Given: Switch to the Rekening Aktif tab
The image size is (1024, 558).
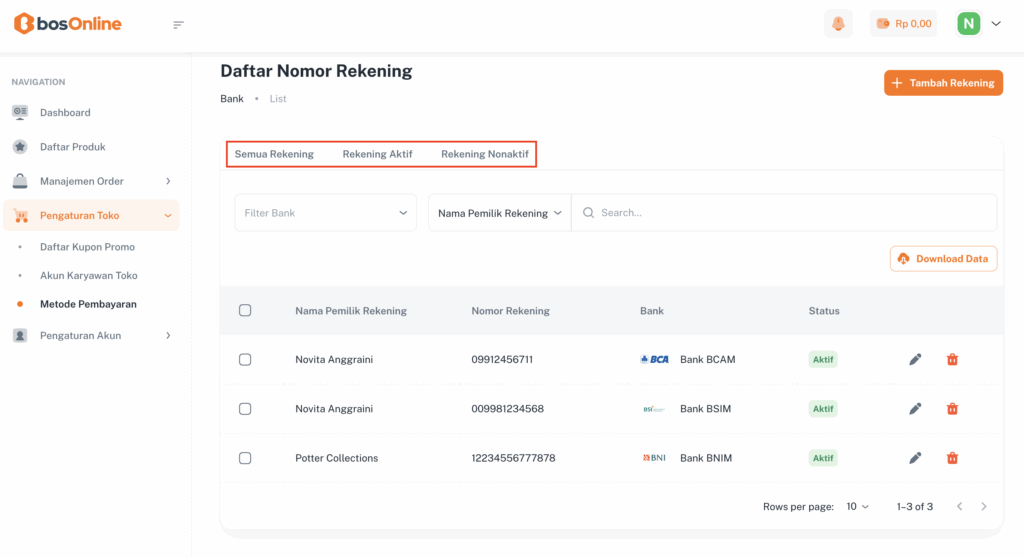Looking at the screenshot, I should pyautogui.click(x=377, y=154).
